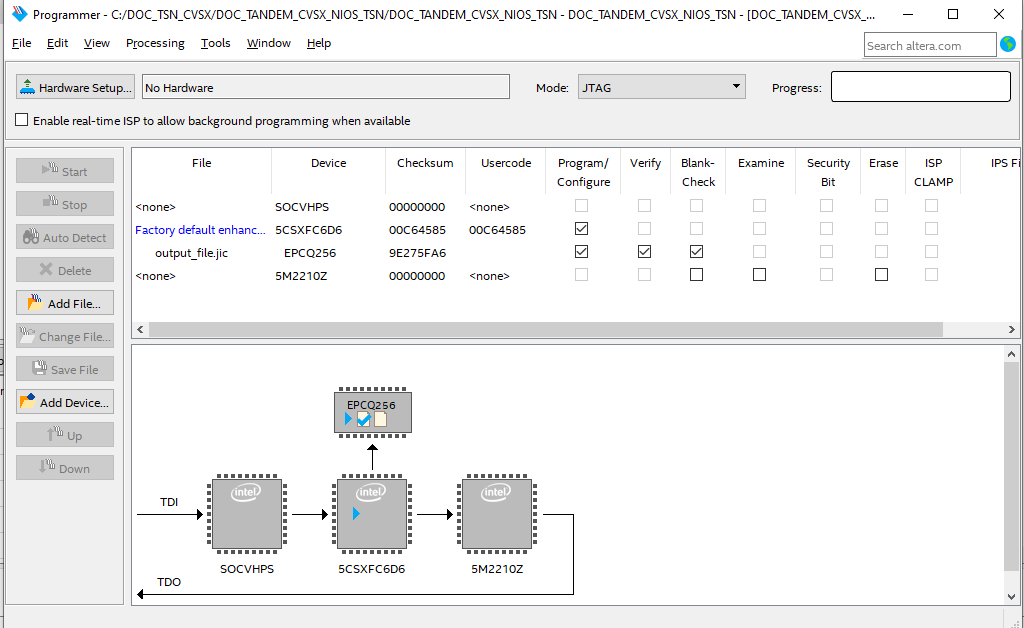Open the Tools menu
This screenshot has height=628, width=1024.
216,43
